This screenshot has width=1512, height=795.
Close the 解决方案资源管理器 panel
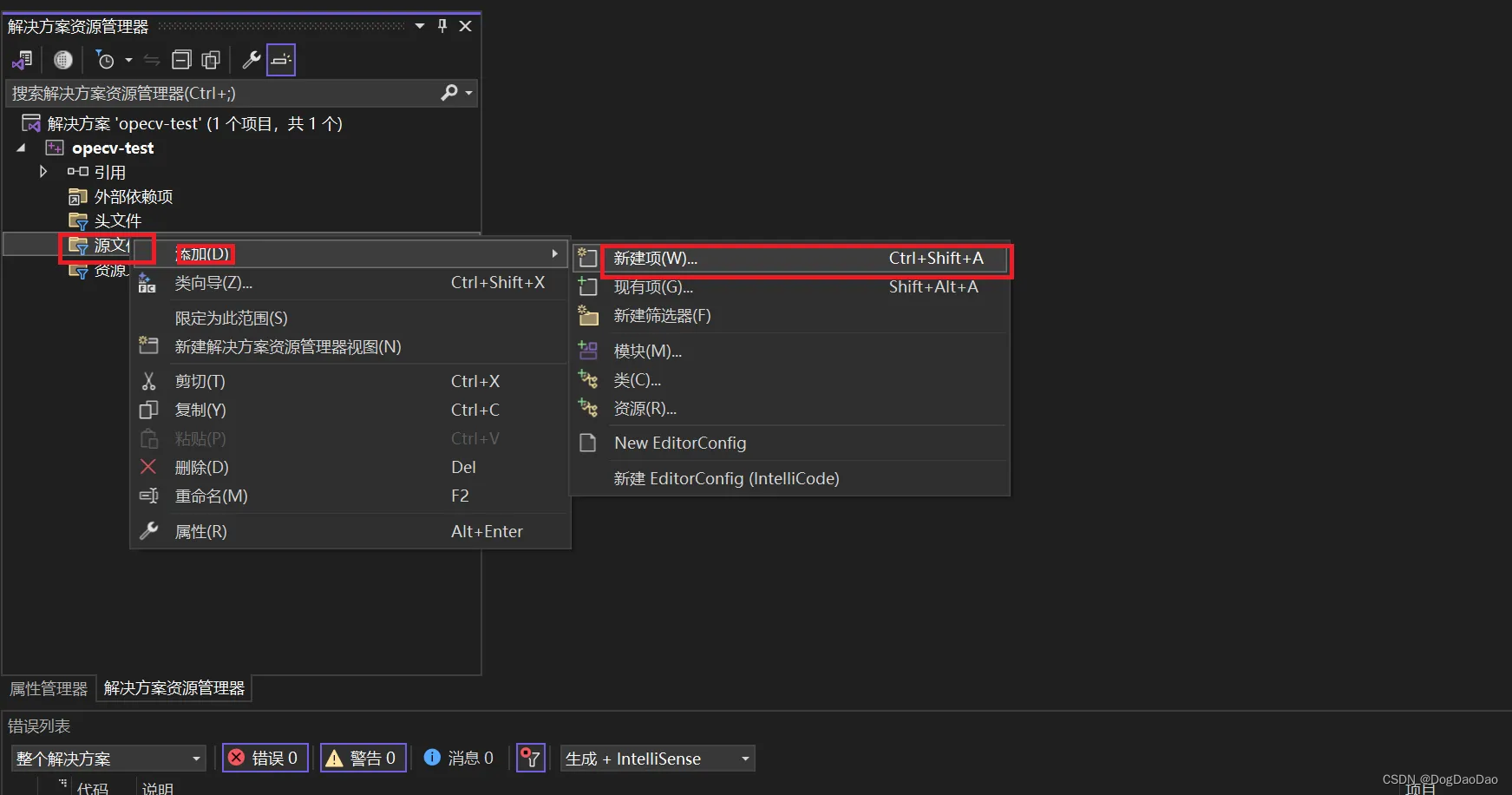tap(466, 26)
